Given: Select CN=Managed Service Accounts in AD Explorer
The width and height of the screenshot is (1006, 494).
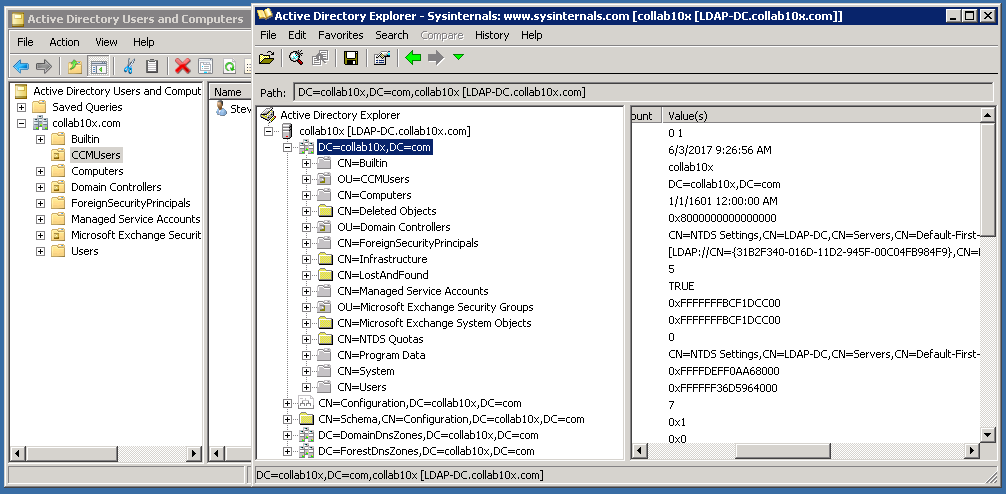Looking at the screenshot, I should coord(413,291).
